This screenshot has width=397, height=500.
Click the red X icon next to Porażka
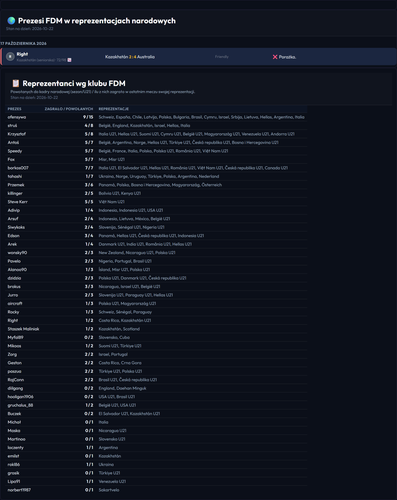[275, 57]
